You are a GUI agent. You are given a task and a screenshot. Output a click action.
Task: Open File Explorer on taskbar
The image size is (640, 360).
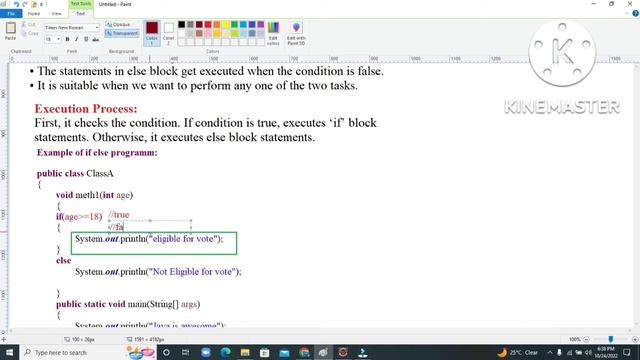pyautogui.click(x=245, y=352)
